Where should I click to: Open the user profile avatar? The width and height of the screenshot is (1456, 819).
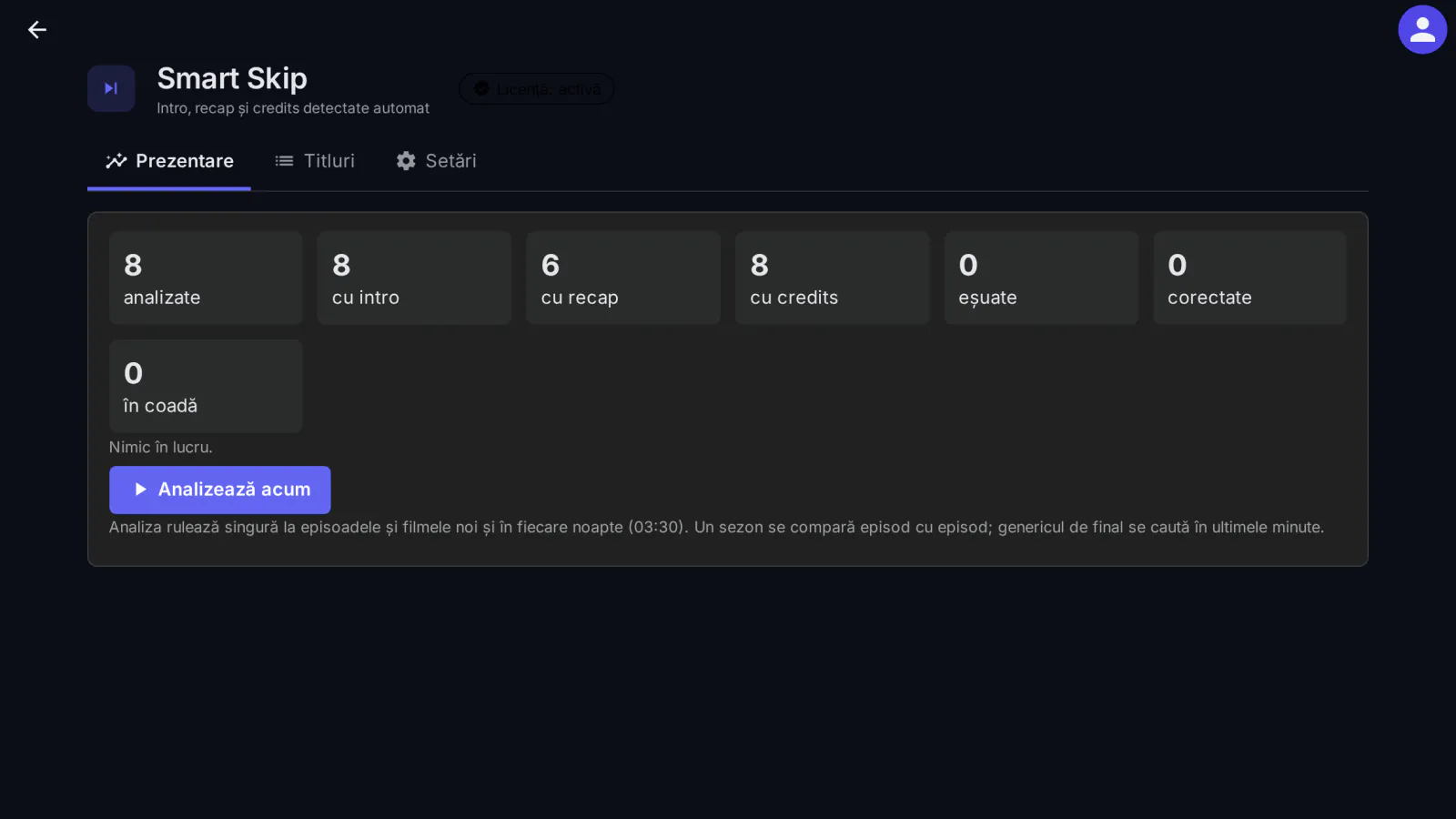[x=1422, y=30]
